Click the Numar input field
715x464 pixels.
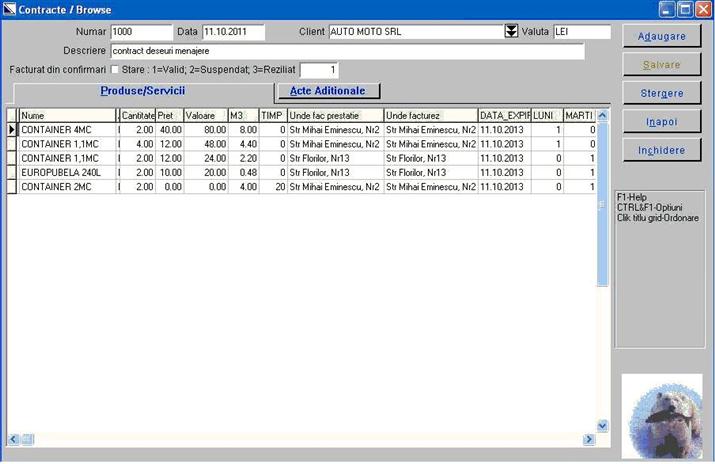click(x=141, y=32)
